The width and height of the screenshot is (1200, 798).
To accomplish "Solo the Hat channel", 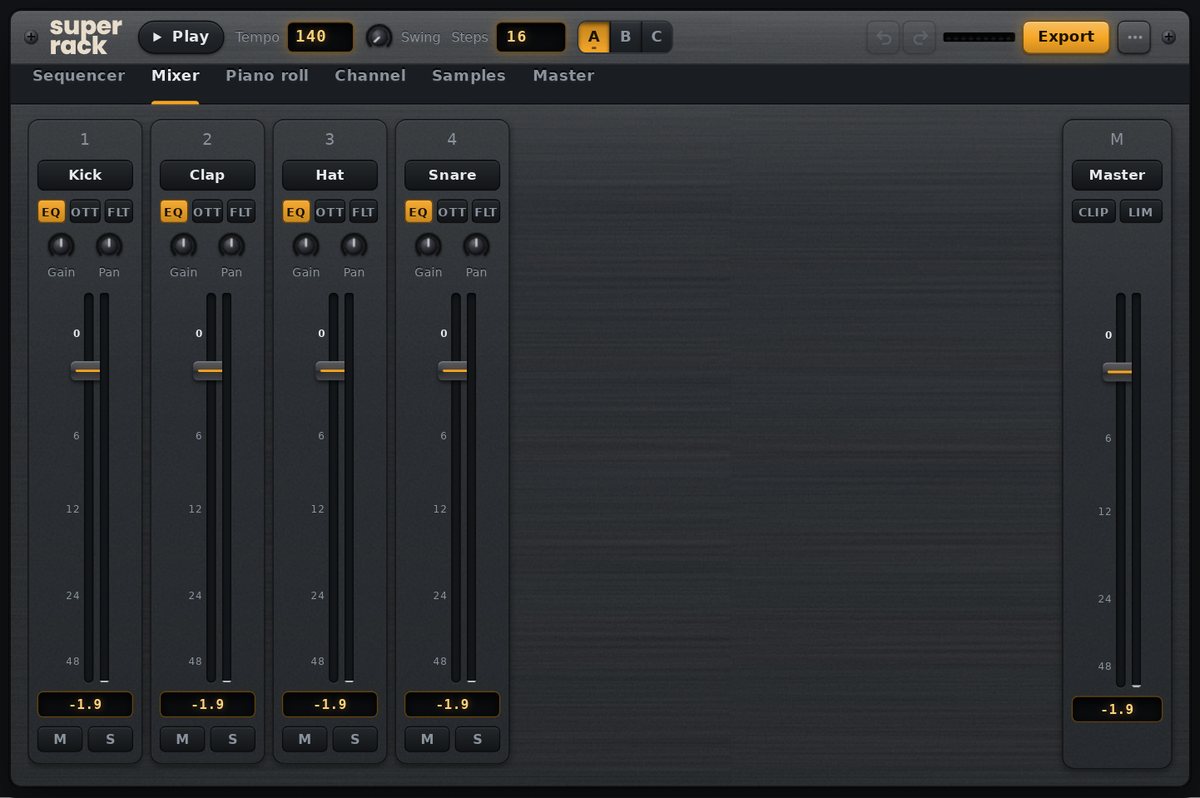I will [x=355, y=739].
